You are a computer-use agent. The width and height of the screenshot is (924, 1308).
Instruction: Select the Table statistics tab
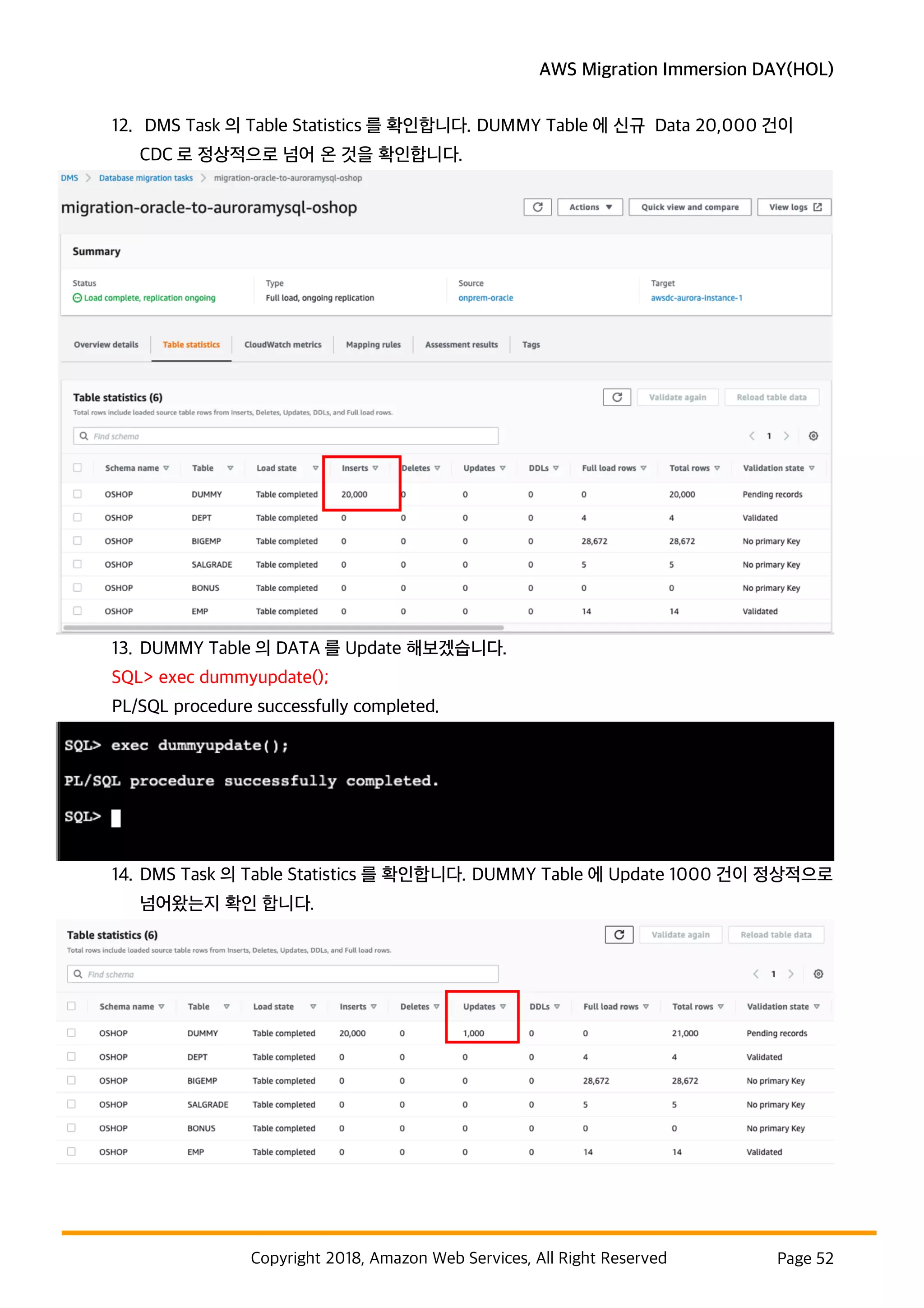[191, 345]
